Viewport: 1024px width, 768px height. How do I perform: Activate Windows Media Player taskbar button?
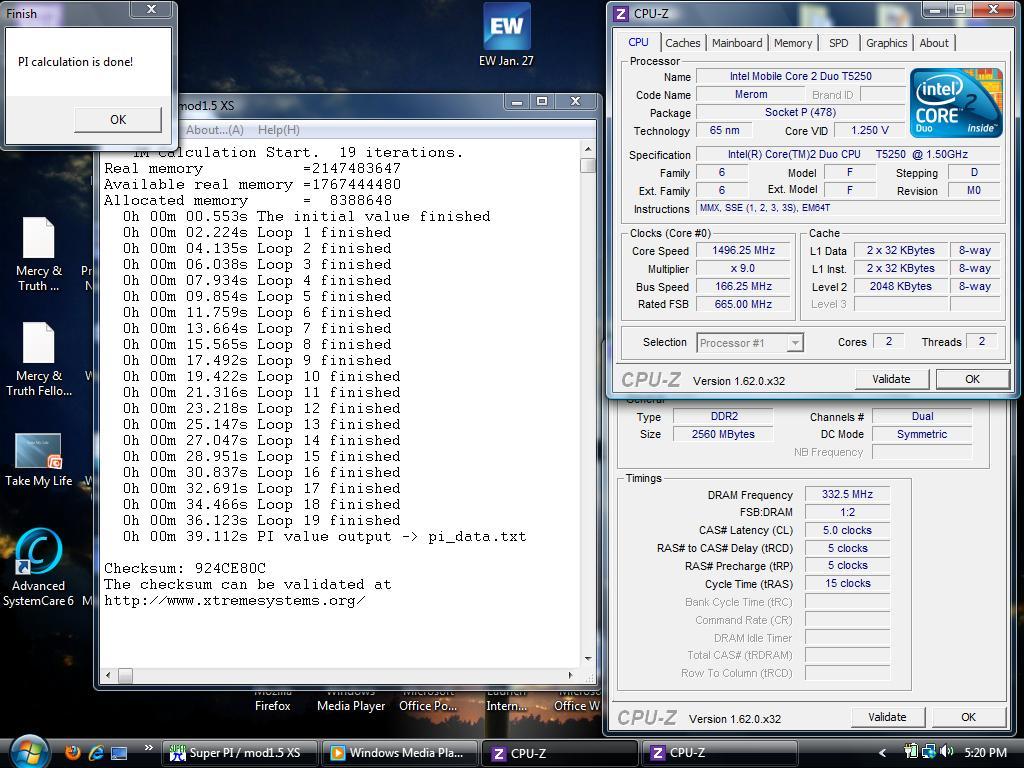pyautogui.click(x=400, y=753)
